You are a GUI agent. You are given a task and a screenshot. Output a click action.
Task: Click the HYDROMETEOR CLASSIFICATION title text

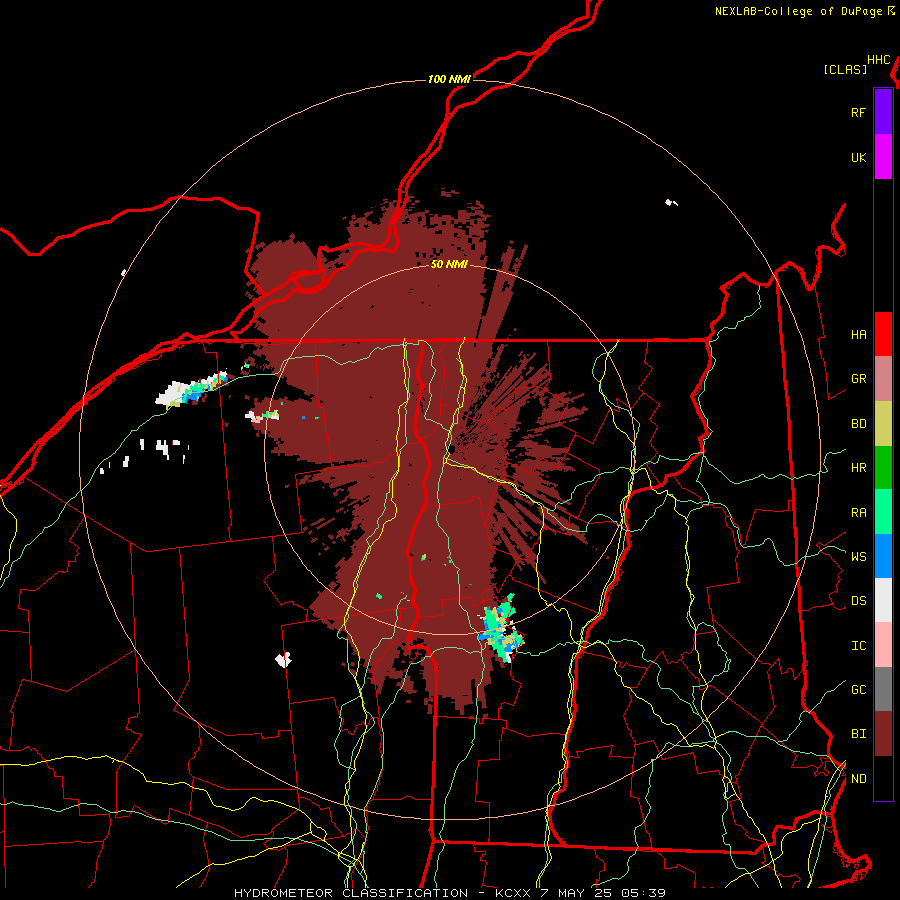351,893
